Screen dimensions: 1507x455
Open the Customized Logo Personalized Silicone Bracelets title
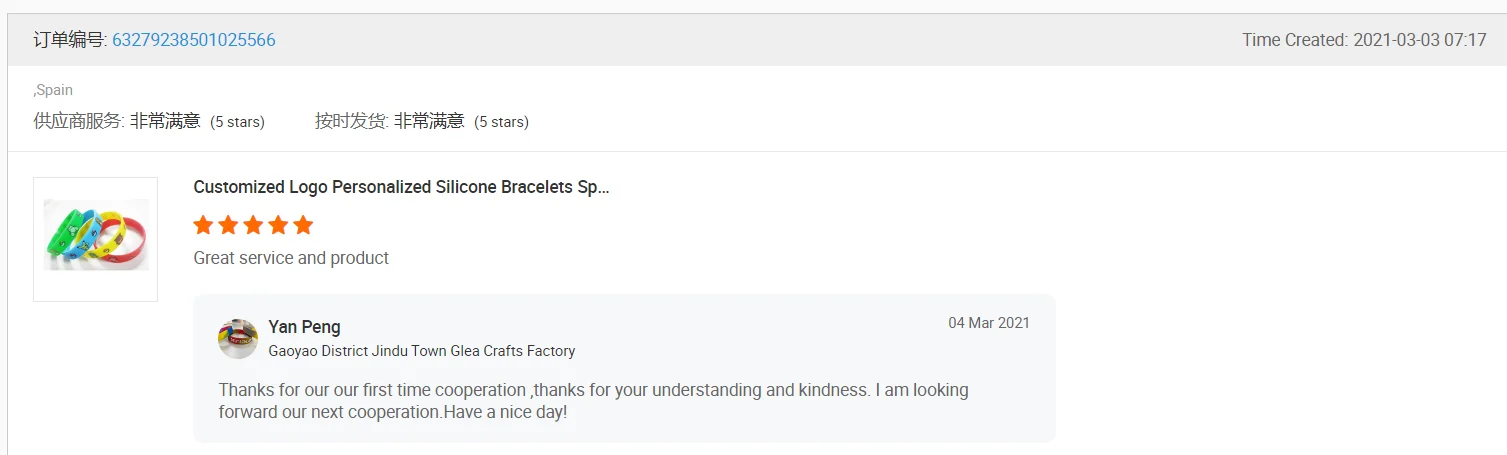[x=401, y=187]
